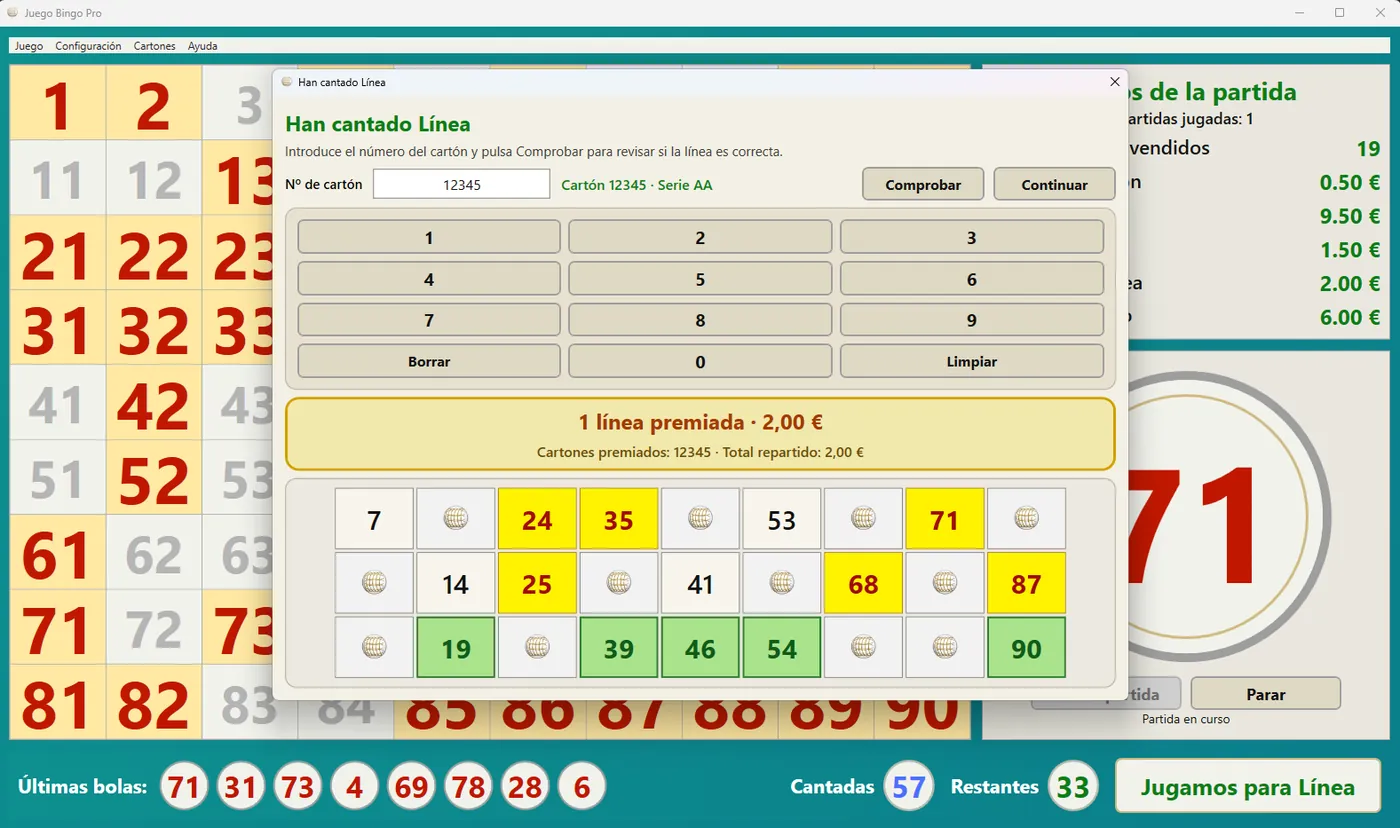Click blank ball icon left of card cell 14
1400x828 pixels.
[374, 583]
